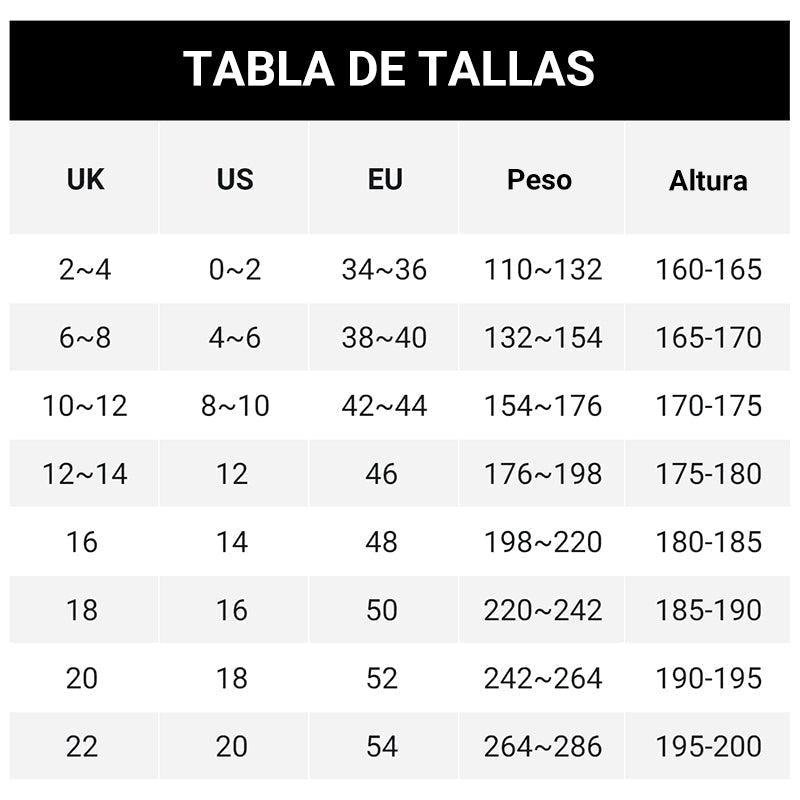This screenshot has height=800, width=800.
Task: Select the EU size 42~44 cell
Action: tap(384, 406)
